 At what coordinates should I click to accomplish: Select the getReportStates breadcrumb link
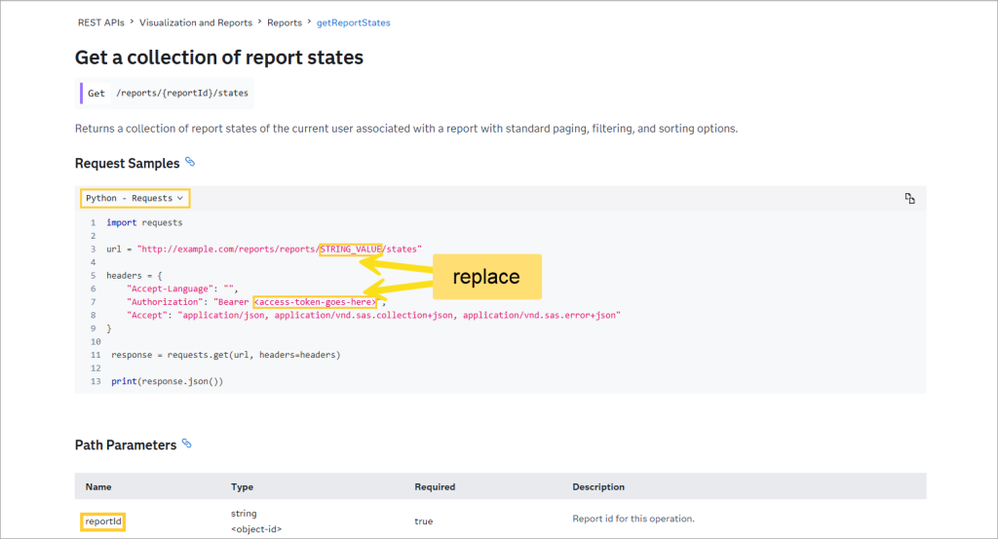(x=353, y=22)
